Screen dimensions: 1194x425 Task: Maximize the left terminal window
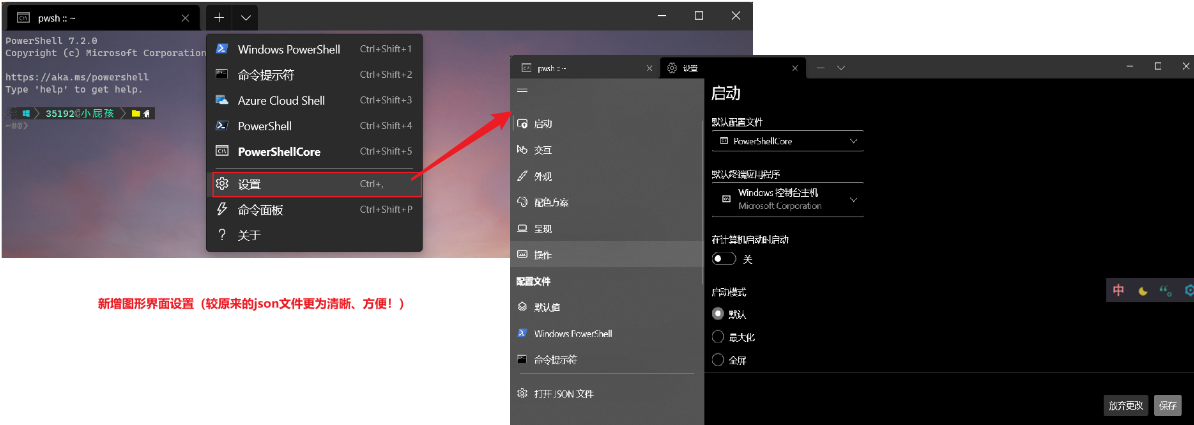(x=699, y=16)
